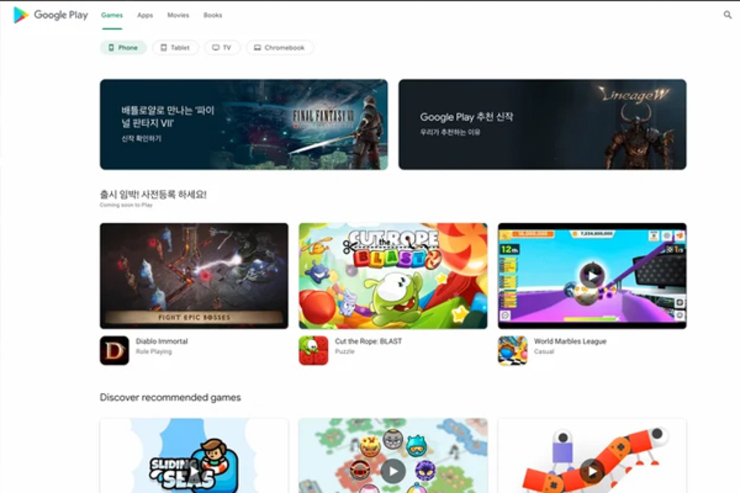Play the orange snake game preview video

pyautogui.click(x=592, y=471)
